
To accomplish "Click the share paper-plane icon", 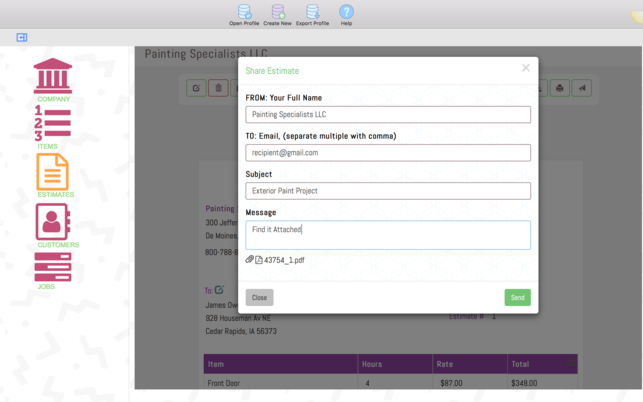I will coord(582,88).
